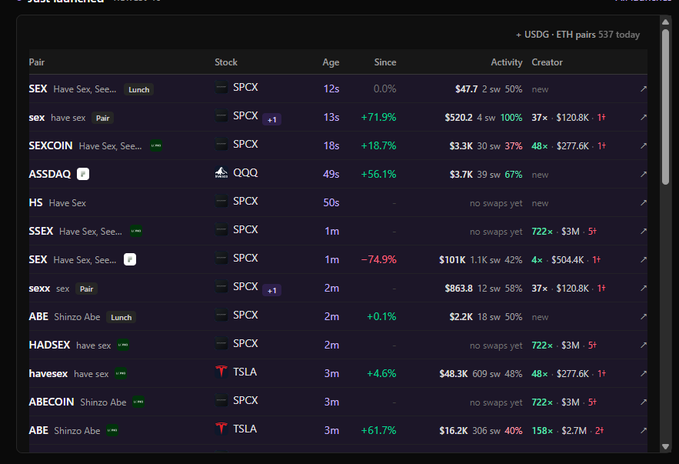
Task: Click the Pair tag in sex row
Action: coord(103,118)
